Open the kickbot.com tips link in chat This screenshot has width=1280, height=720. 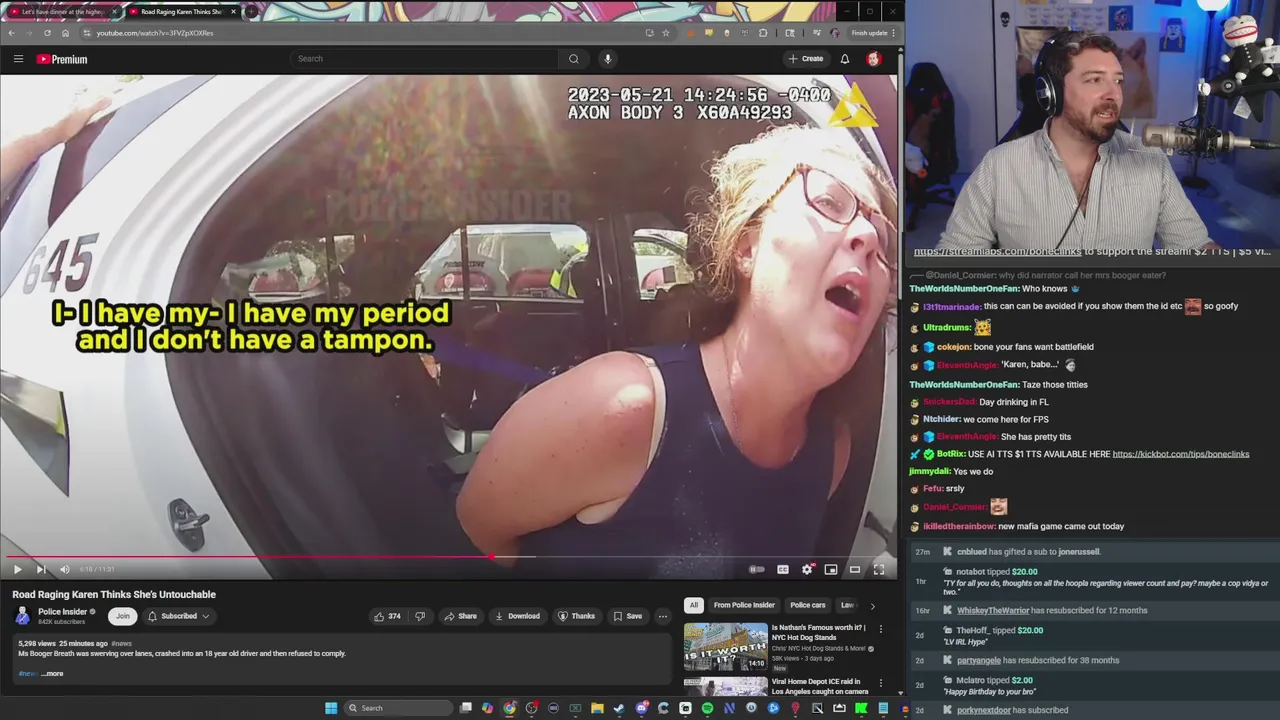(1181, 454)
